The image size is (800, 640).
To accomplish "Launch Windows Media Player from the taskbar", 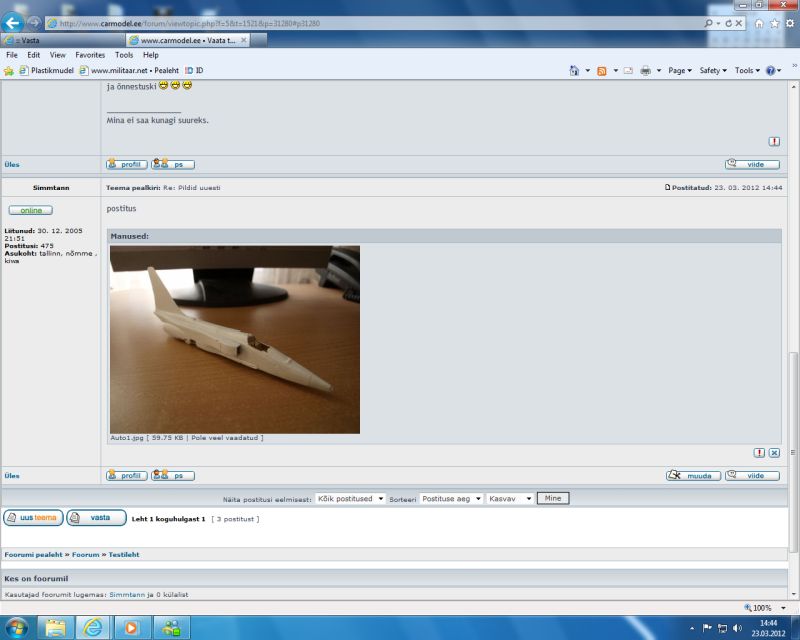I will (130, 627).
